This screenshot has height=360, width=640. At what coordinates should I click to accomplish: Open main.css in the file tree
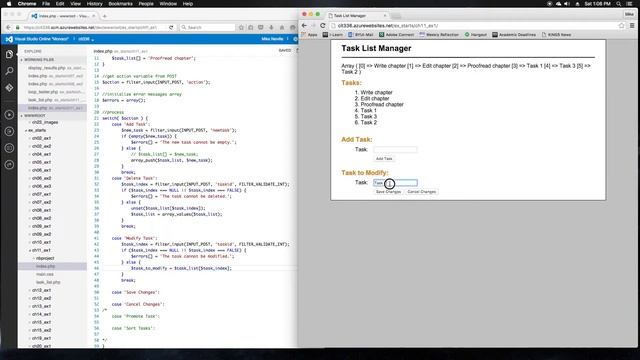click(45, 274)
